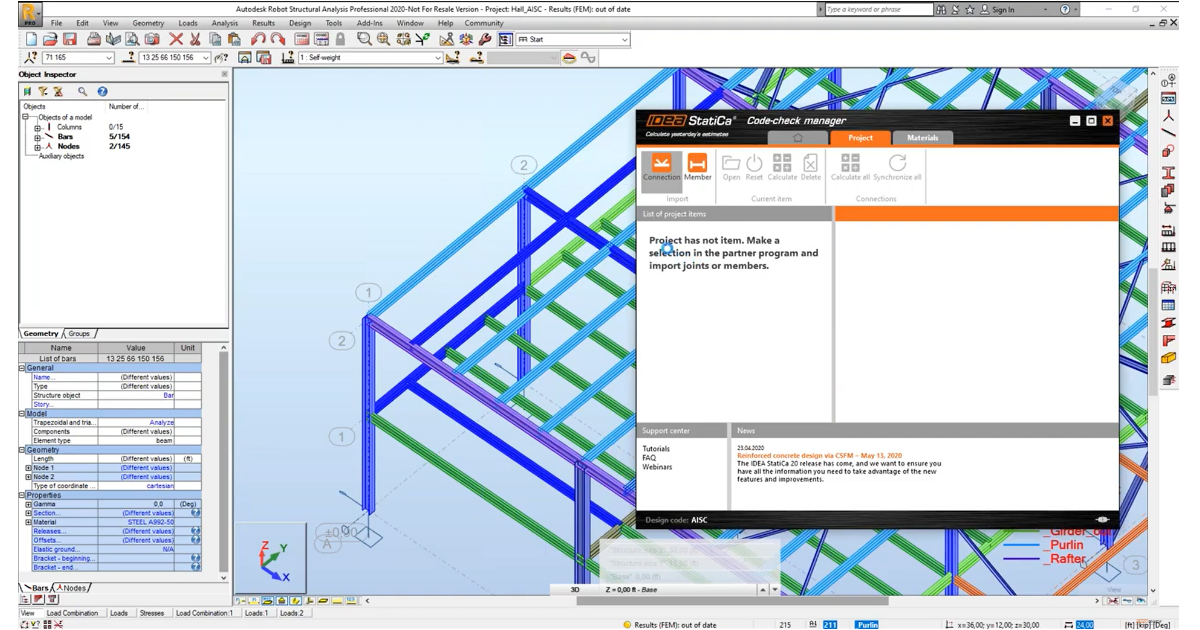Open the Analysis menu
Viewport: 1200px width, 630px height.
coord(225,23)
